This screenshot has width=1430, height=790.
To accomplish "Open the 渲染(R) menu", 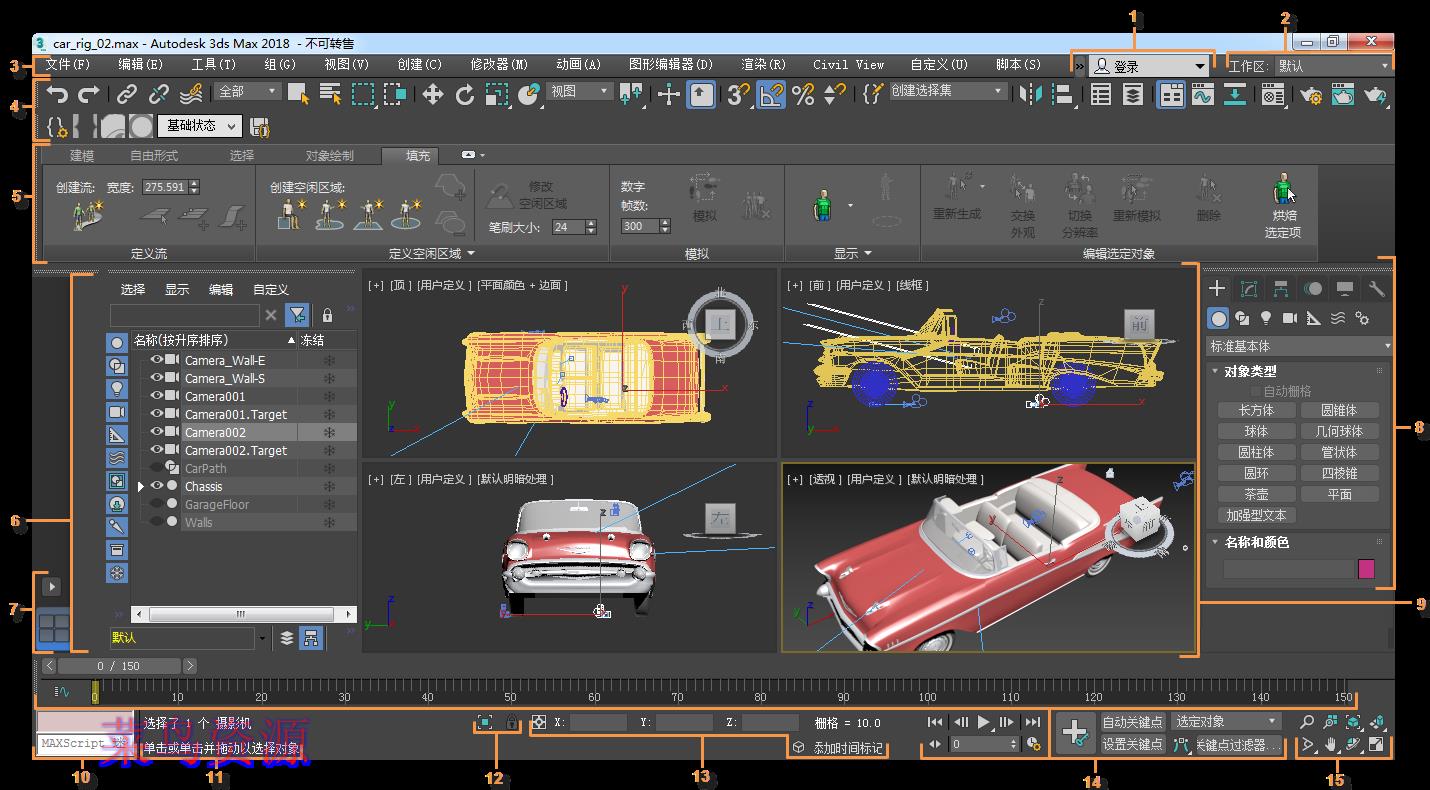I will point(761,64).
